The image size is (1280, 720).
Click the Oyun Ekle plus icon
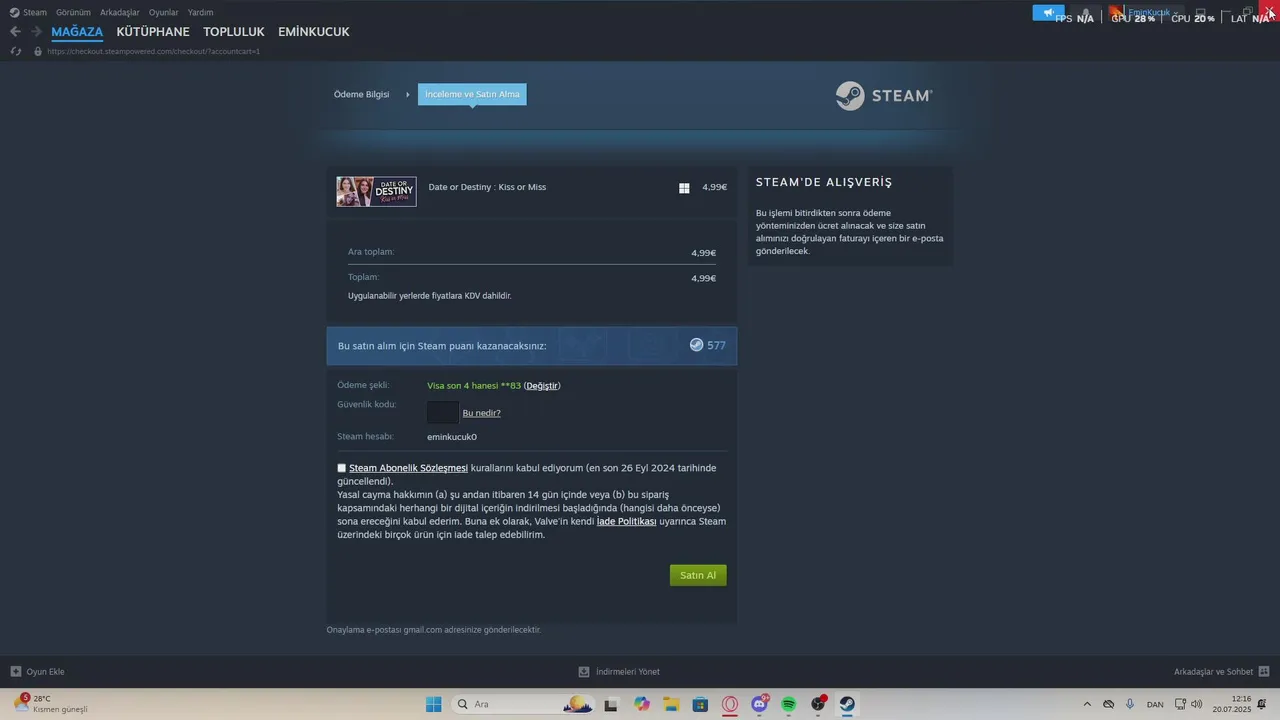click(x=15, y=672)
